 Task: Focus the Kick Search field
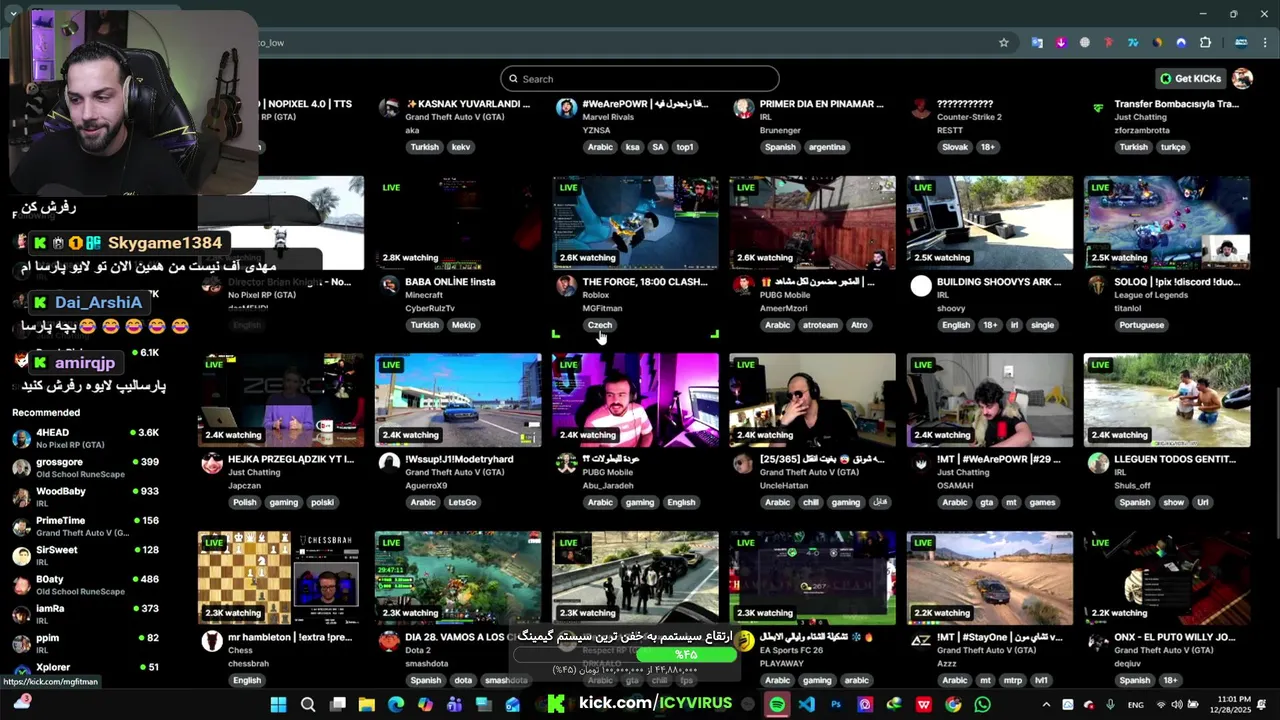(640, 79)
